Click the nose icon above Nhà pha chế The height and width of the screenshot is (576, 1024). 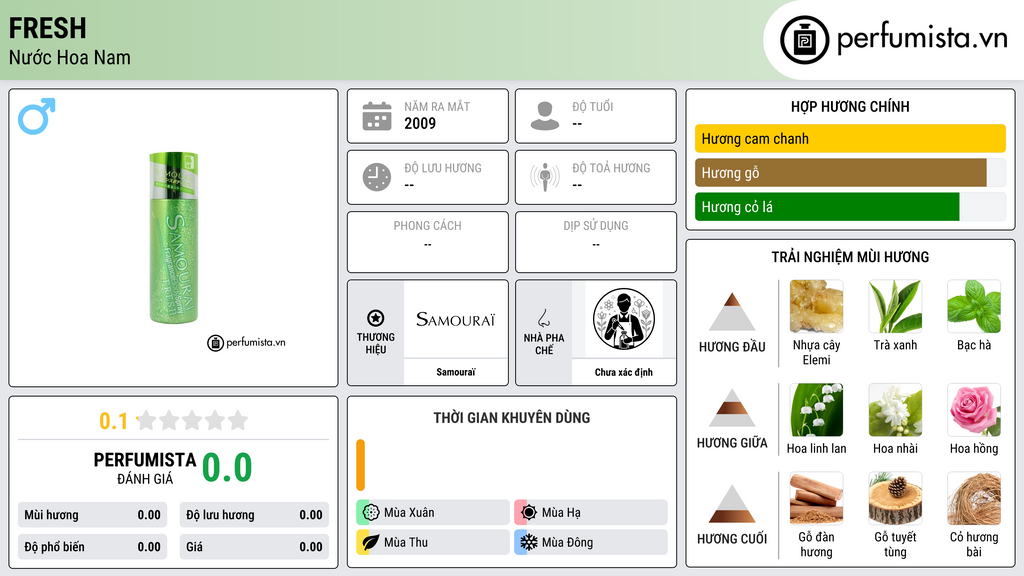click(x=543, y=318)
